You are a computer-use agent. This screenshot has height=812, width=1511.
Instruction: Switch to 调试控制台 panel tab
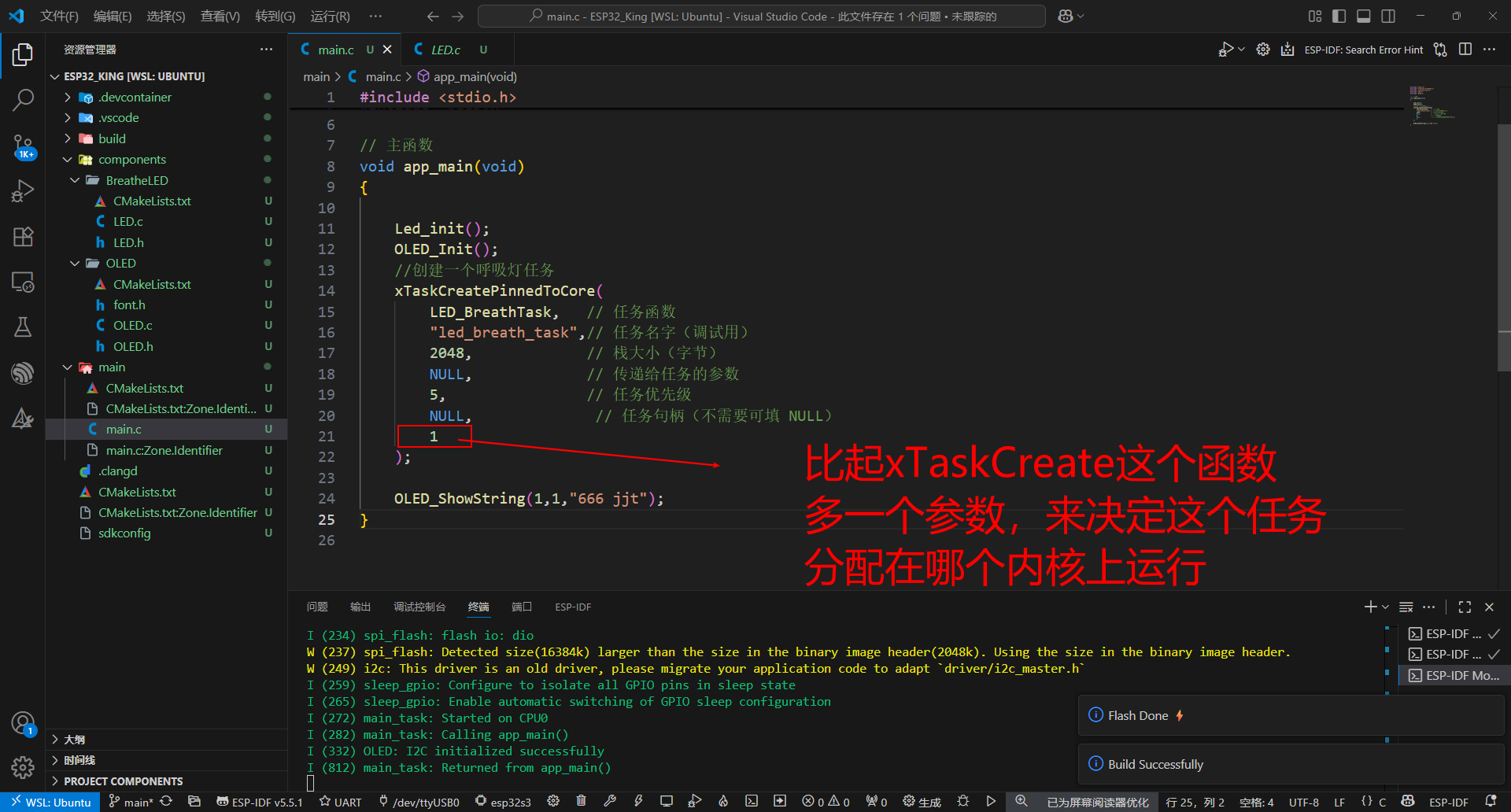coord(419,607)
